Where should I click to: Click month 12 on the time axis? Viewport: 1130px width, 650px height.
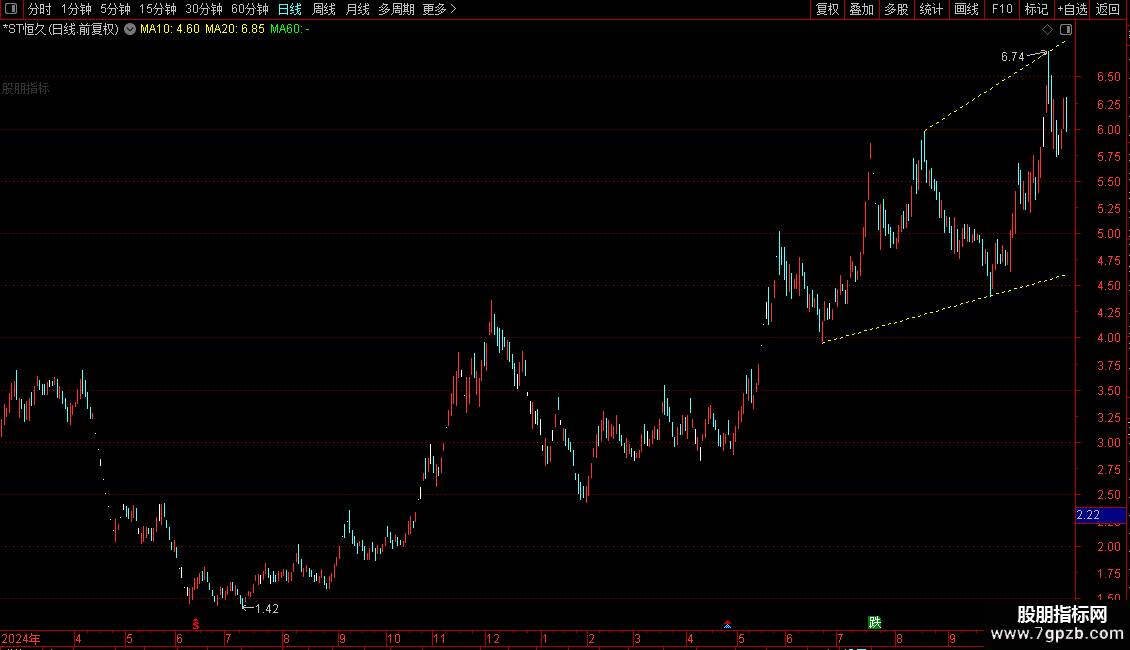coord(493,639)
